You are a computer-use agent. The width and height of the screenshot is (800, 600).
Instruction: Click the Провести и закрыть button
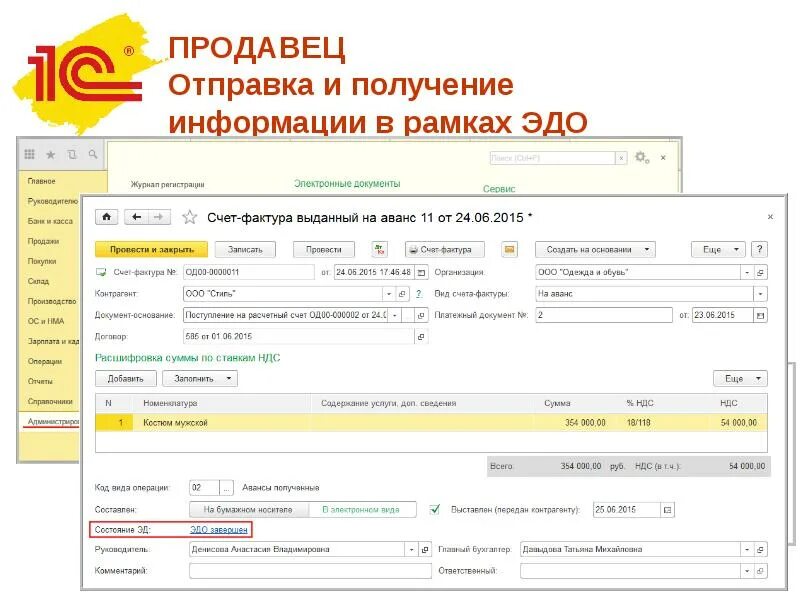[152, 249]
